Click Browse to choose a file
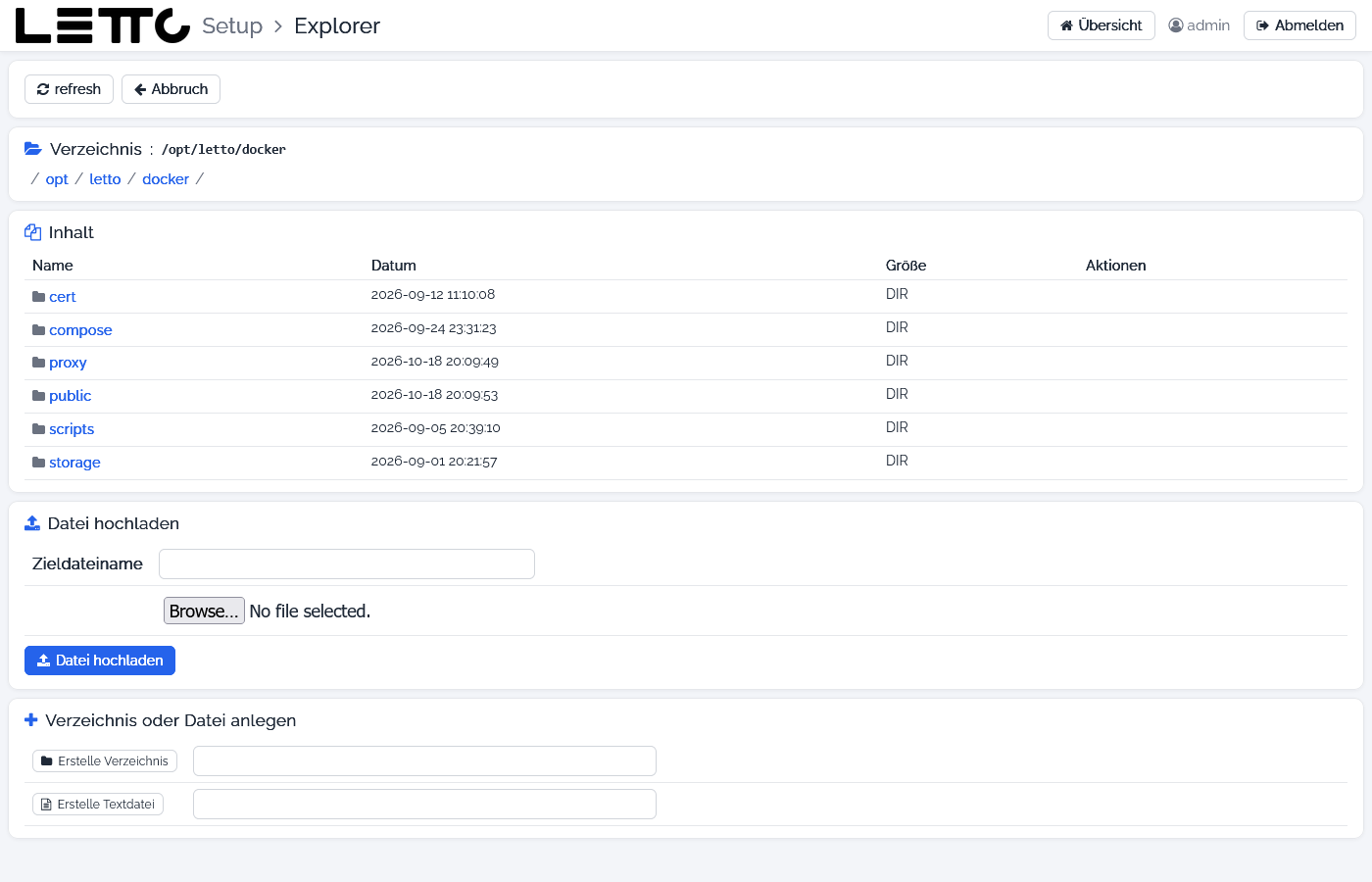1372x882 pixels. click(x=204, y=611)
